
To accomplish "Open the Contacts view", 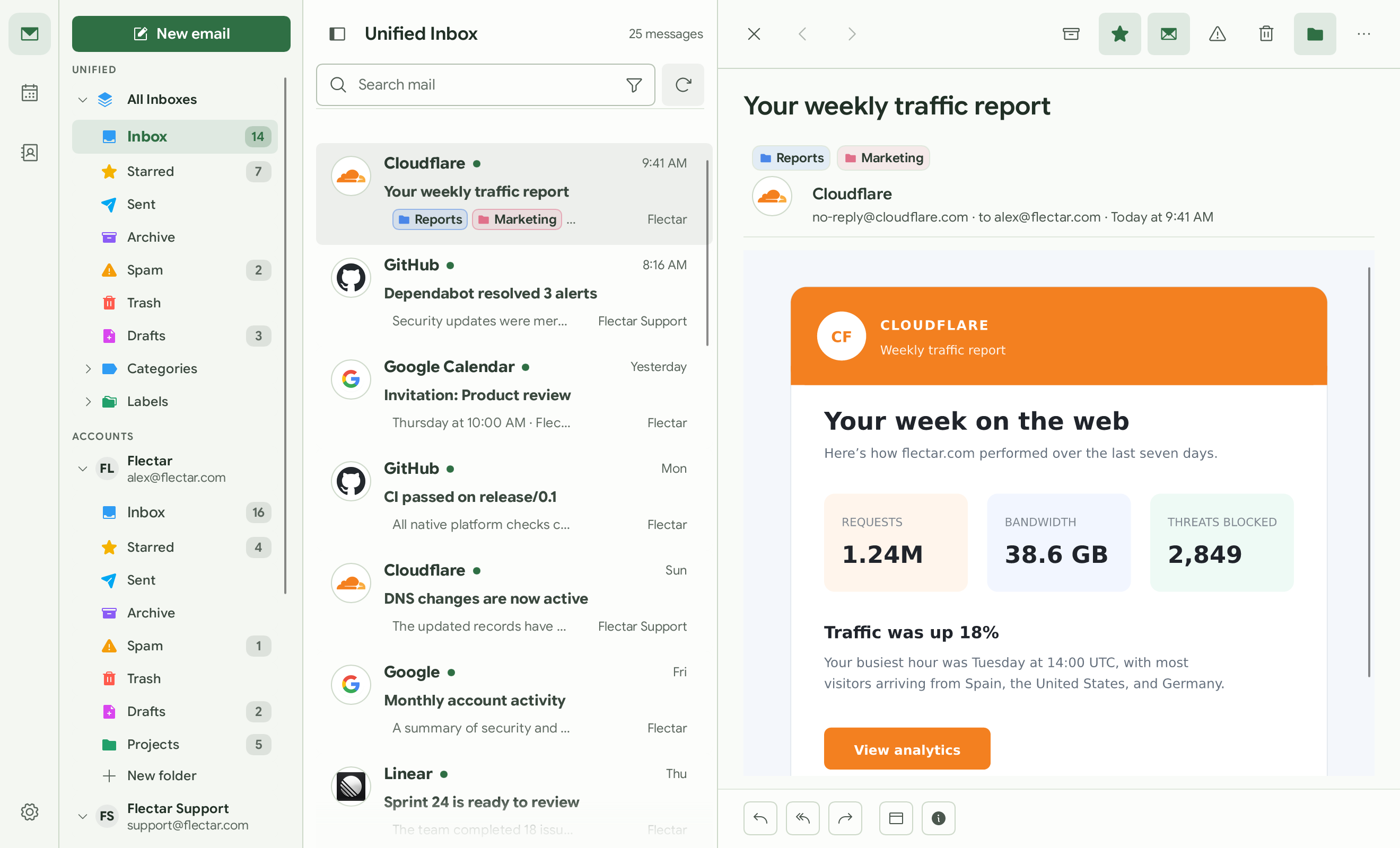I will (x=30, y=152).
